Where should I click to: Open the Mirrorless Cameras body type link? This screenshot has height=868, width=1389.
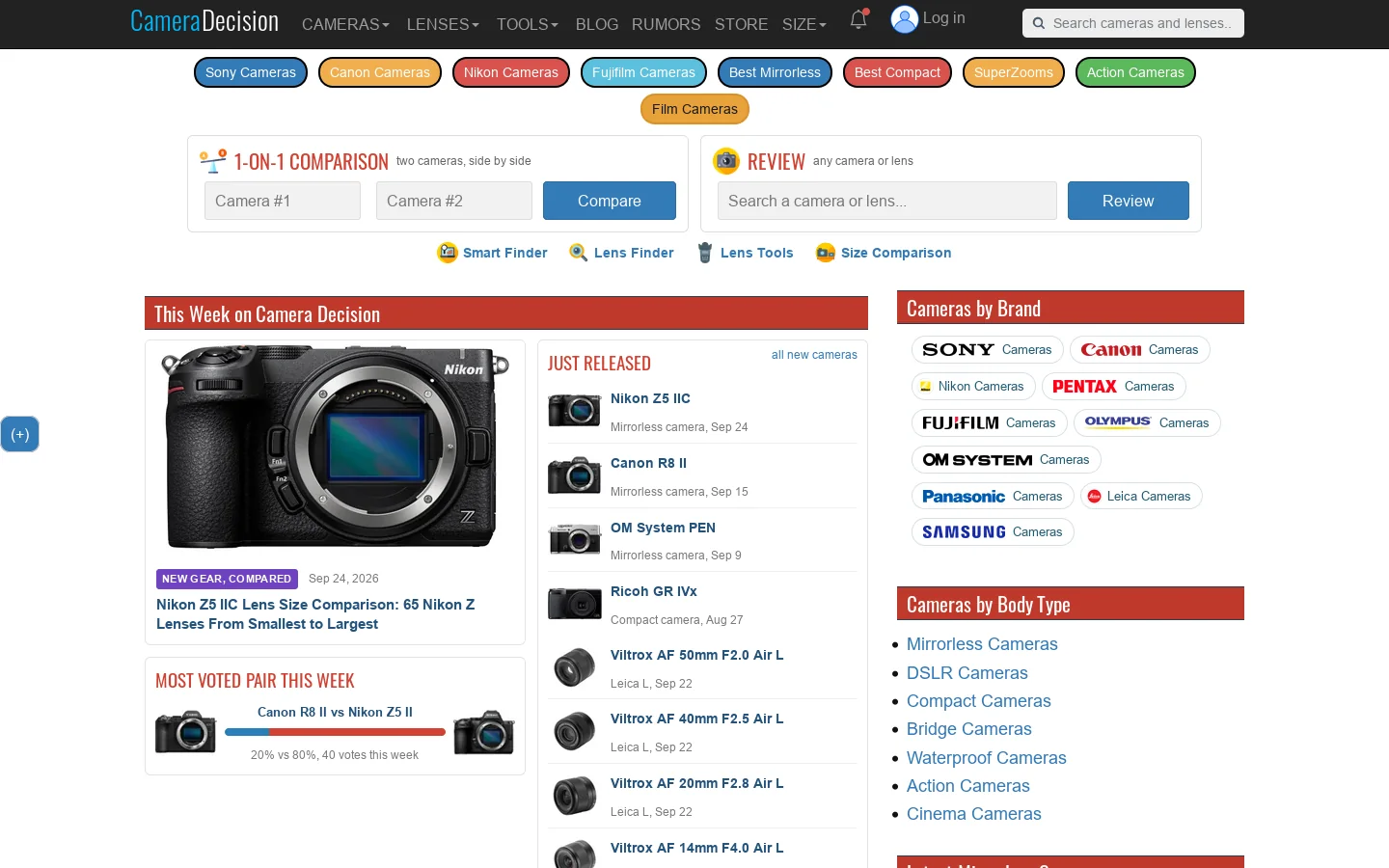click(x=982, y=644)
